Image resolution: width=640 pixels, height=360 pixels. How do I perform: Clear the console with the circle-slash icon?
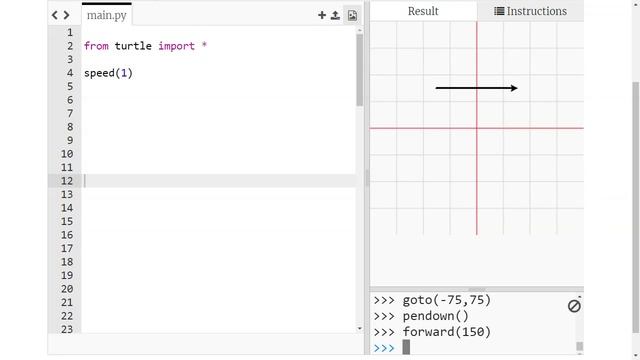coord(574,306)
